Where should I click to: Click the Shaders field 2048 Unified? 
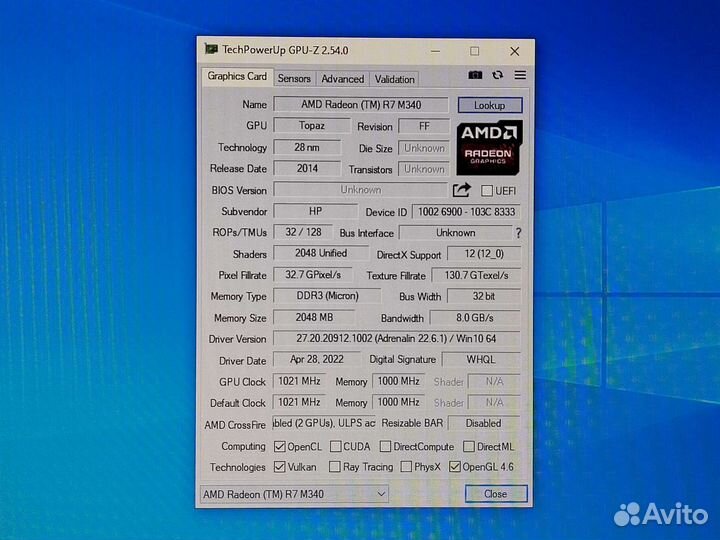click(x=321, y=253)
